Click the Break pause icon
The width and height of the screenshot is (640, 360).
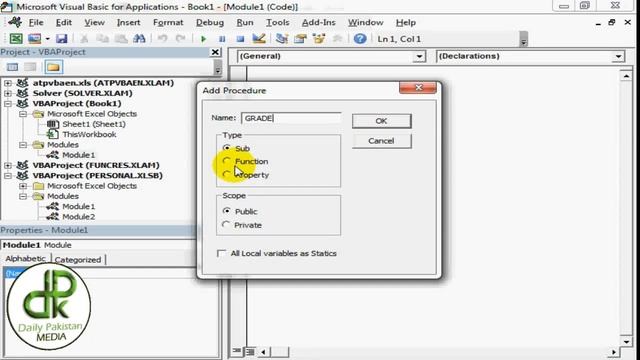click(222, 39)
